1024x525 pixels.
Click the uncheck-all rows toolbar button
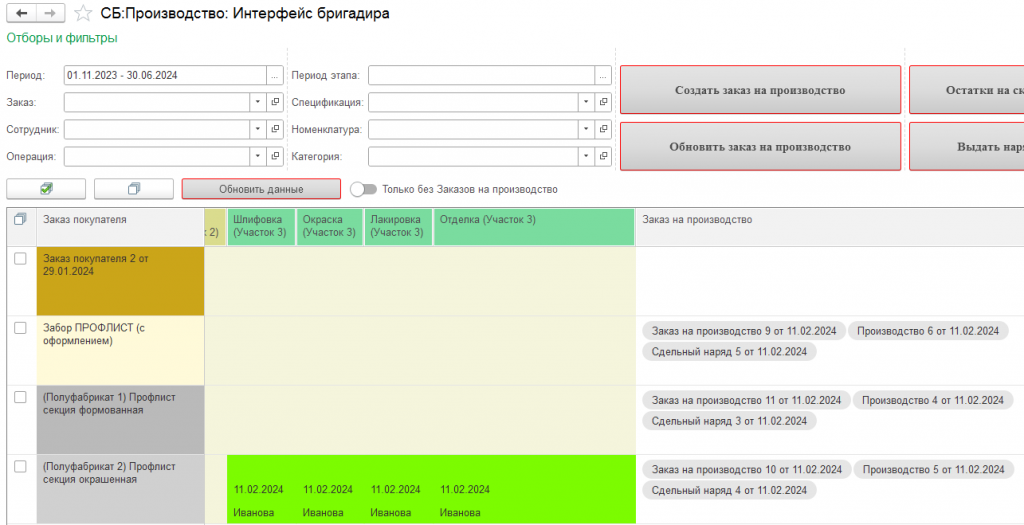134,189
